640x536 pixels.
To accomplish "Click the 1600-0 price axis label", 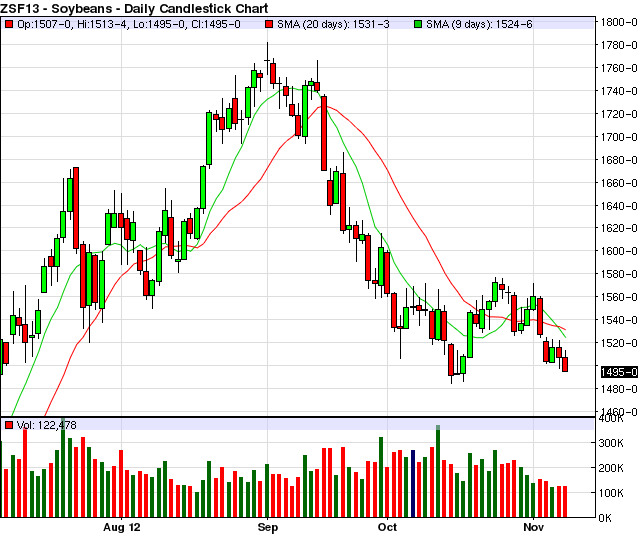I will click(619, 251).
